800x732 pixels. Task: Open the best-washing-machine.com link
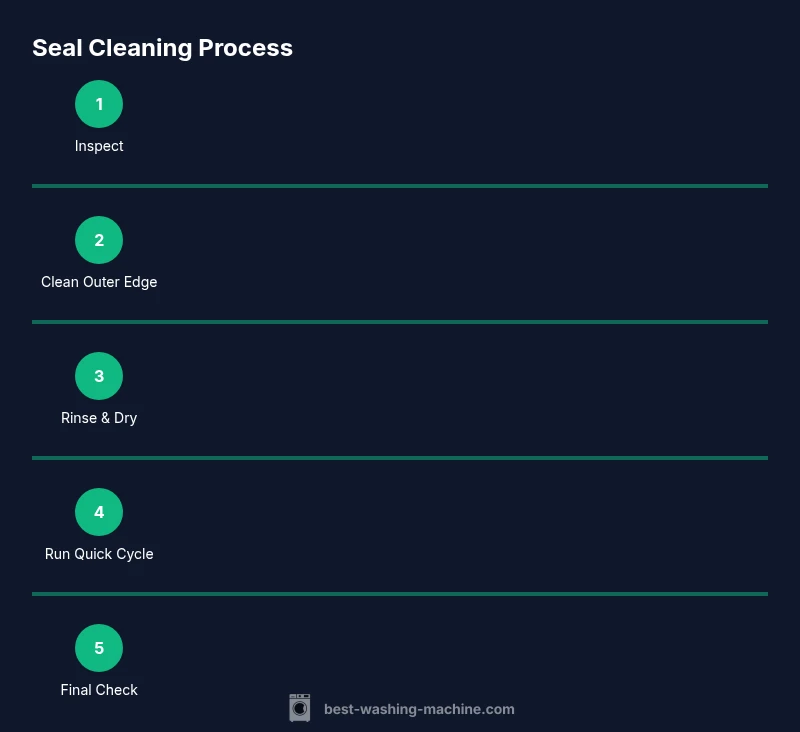[419, 709]
